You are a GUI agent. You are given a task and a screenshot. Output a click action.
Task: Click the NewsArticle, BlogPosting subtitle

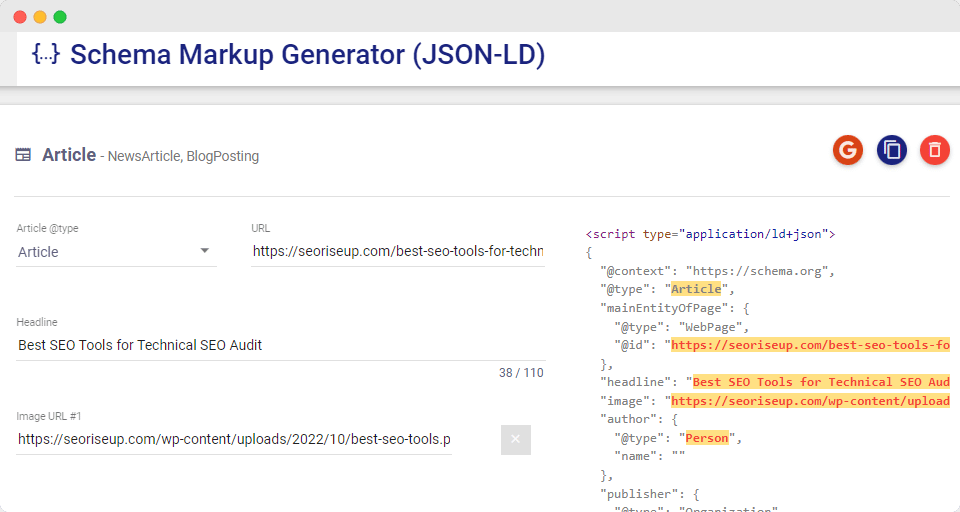point(183,157)
